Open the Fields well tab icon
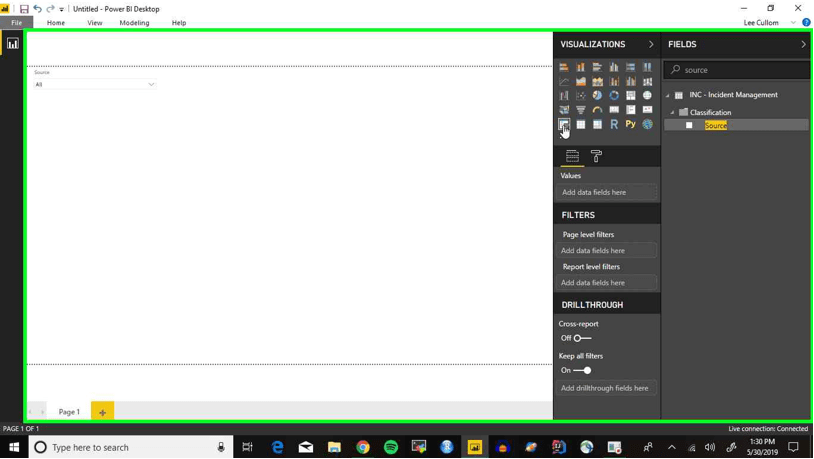This screenshot has height=459, width=814. pos(572,156)
